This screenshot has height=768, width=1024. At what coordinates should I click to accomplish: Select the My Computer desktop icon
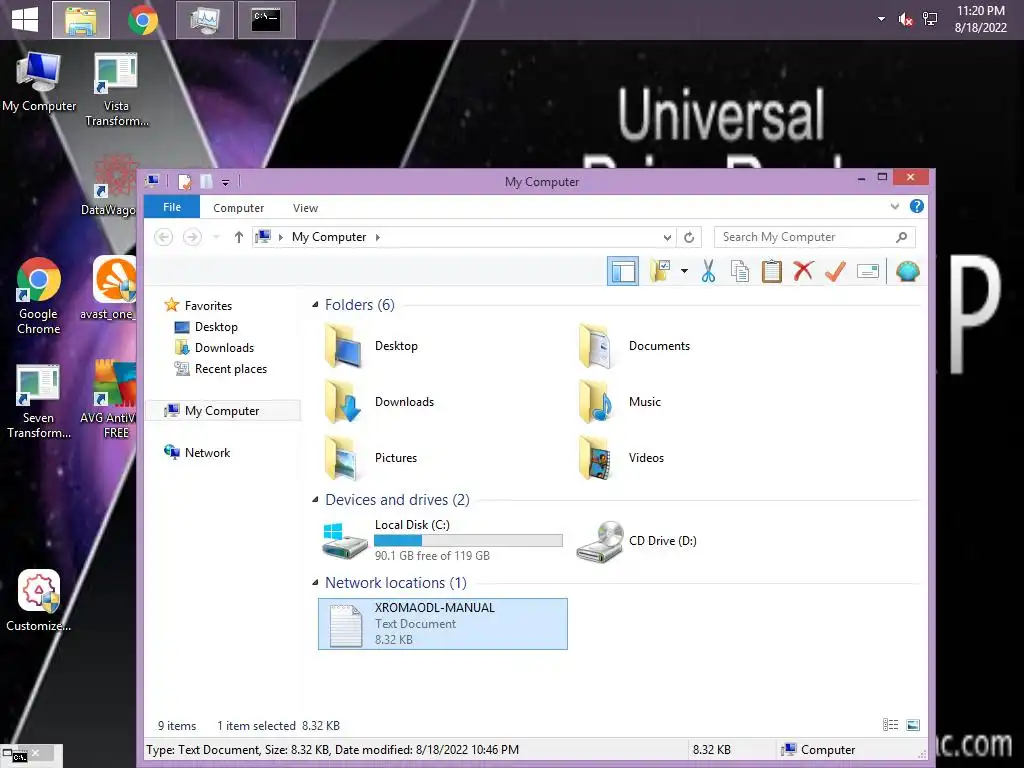pyautogui.click(x=39, y=82)
